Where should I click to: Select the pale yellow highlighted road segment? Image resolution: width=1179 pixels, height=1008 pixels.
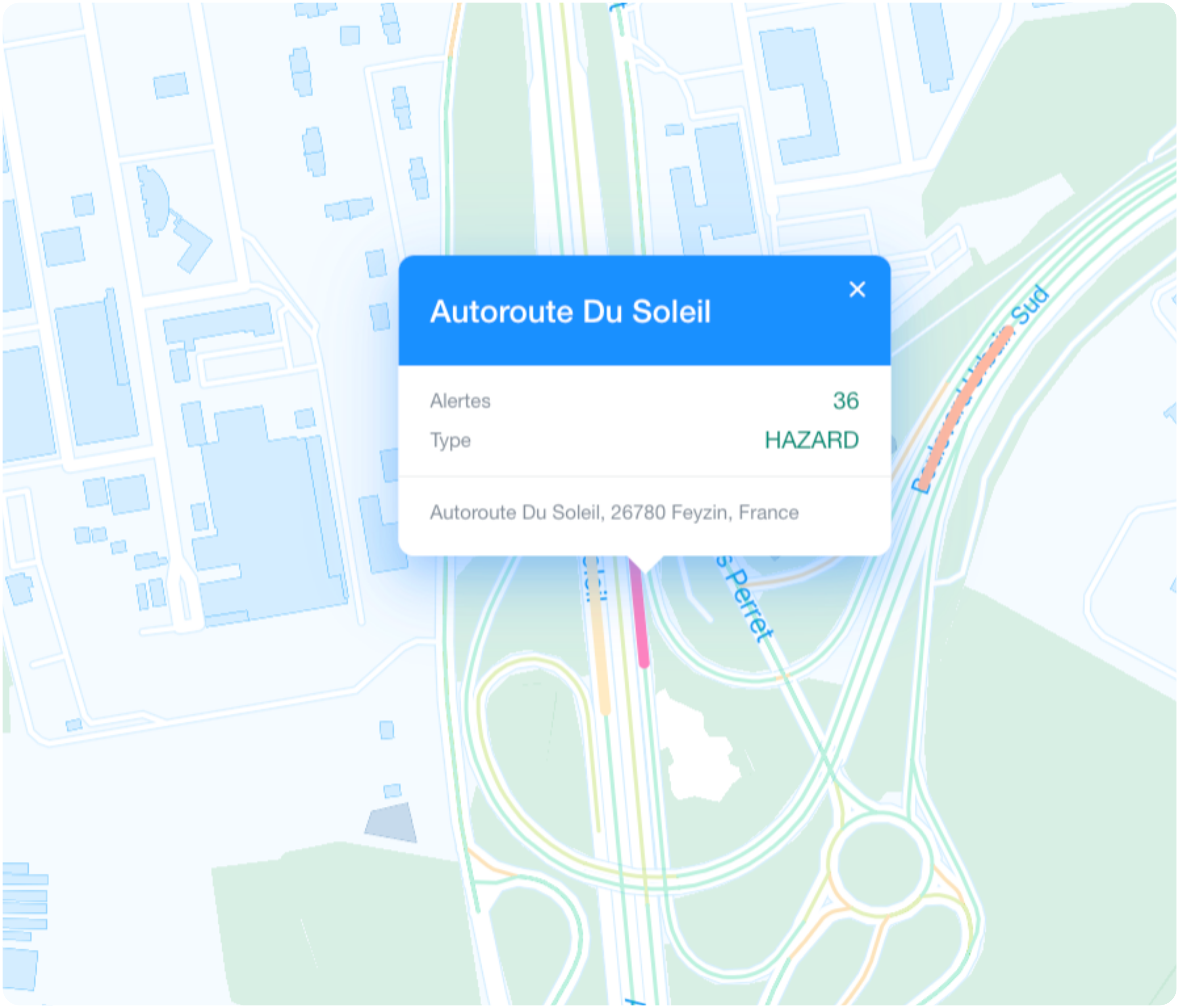597,634
